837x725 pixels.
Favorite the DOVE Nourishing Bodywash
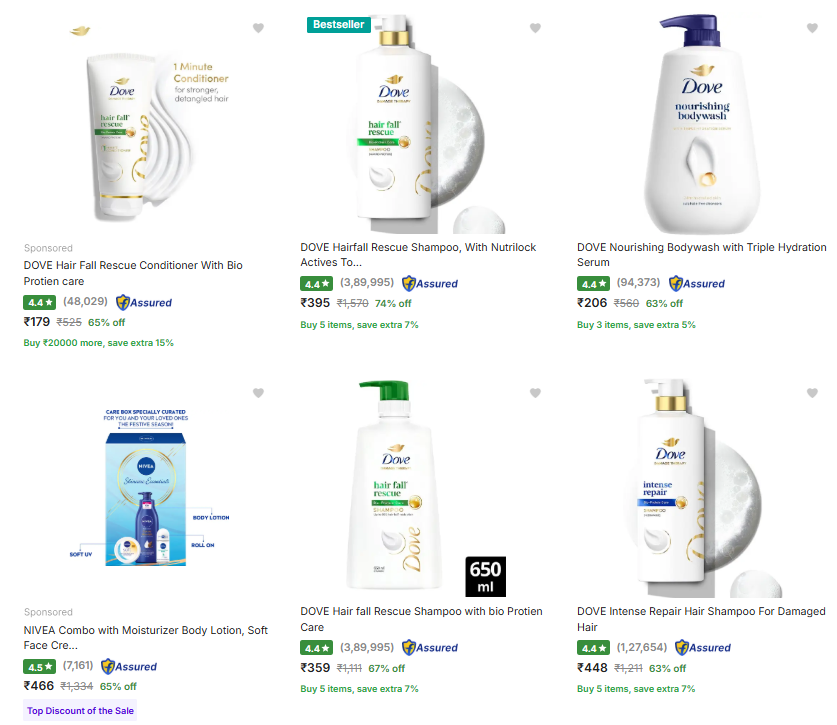click(x=812, y=28)
